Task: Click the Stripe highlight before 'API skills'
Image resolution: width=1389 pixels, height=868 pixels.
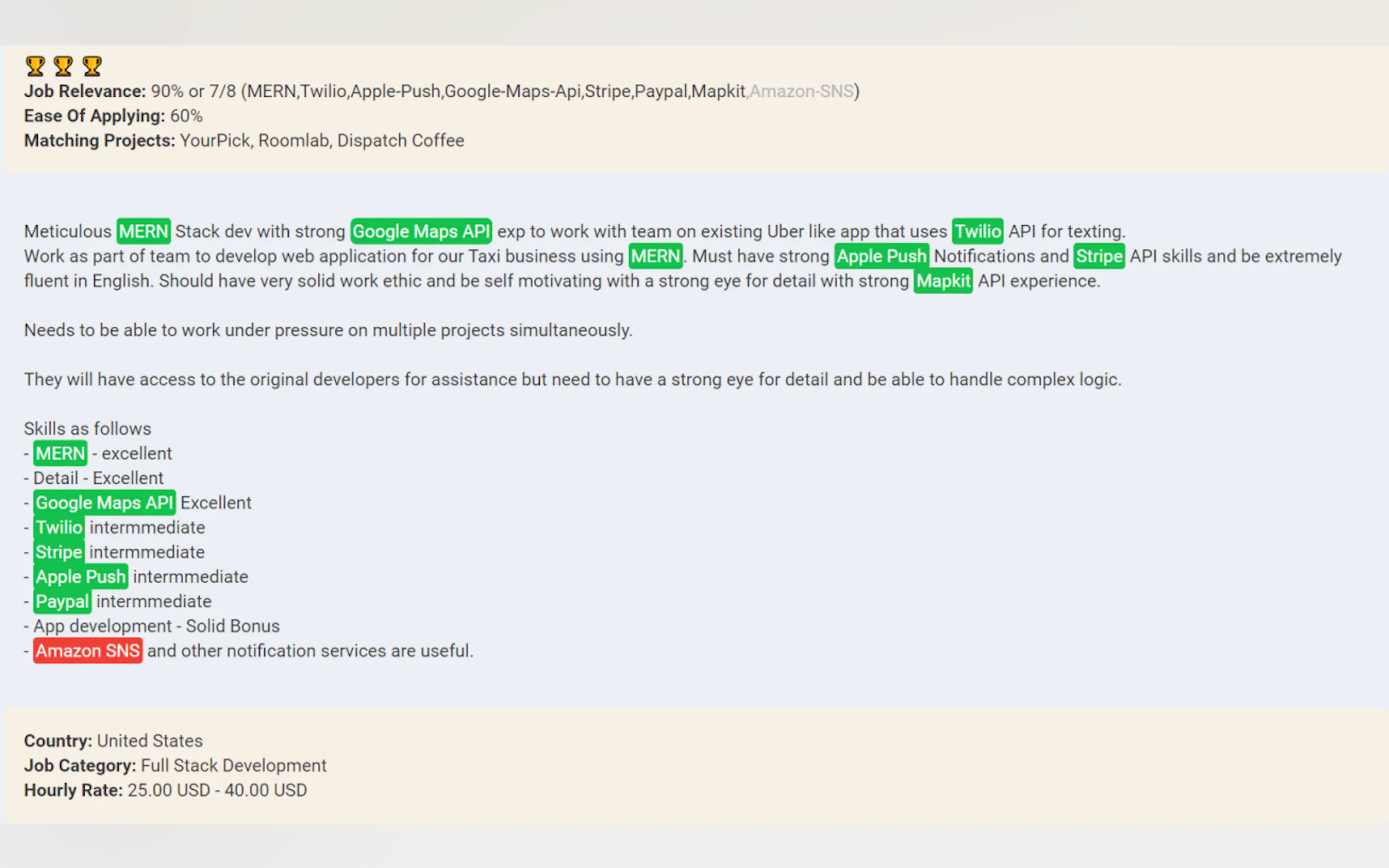Action: click(1099, 256)
